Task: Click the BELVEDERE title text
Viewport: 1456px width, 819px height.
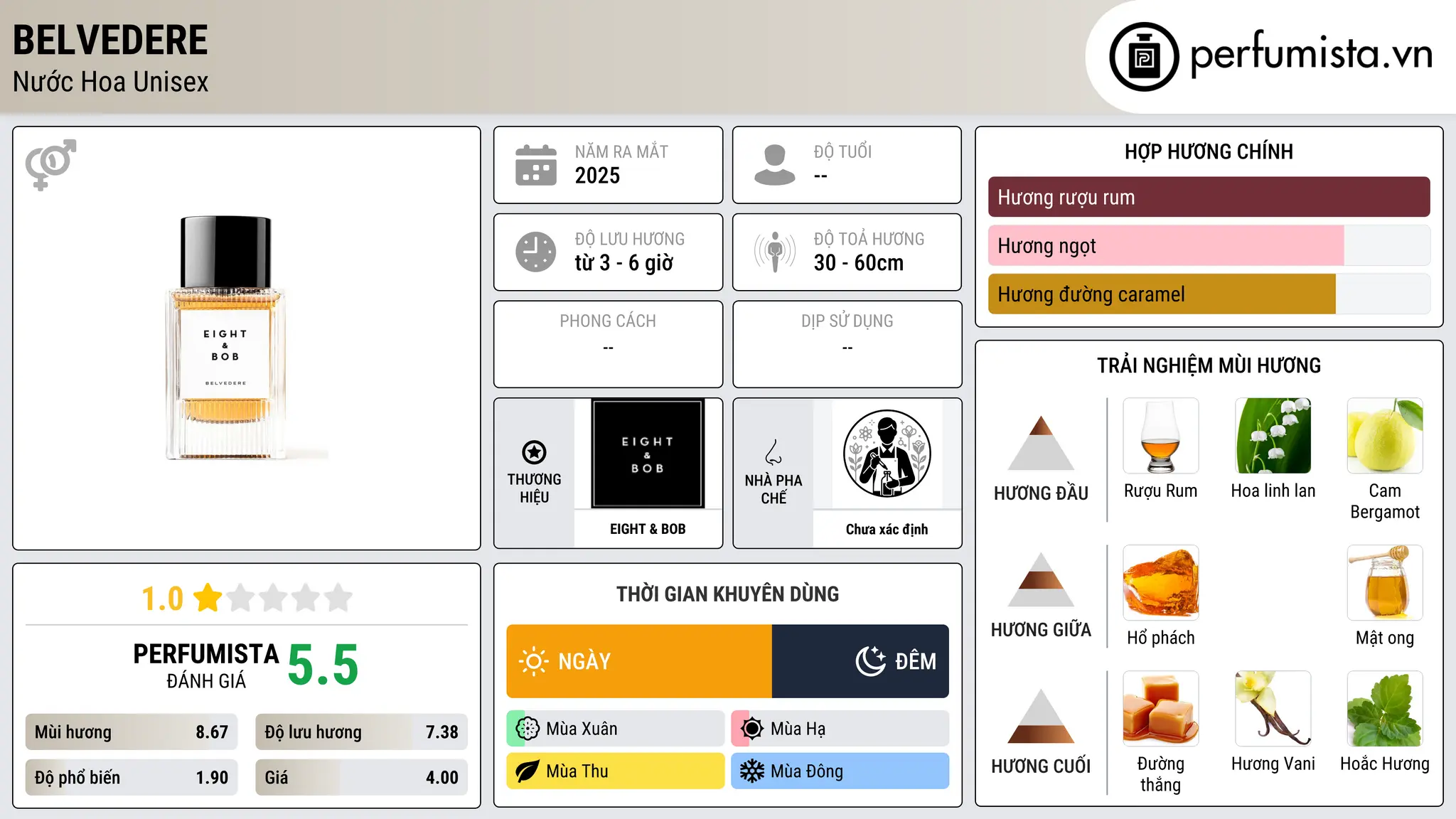Action: pos(110,40)
